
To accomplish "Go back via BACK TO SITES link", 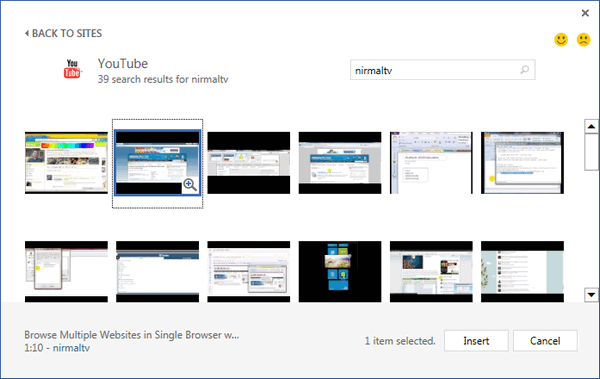I will pyautogui.click(x=64, y=33).
